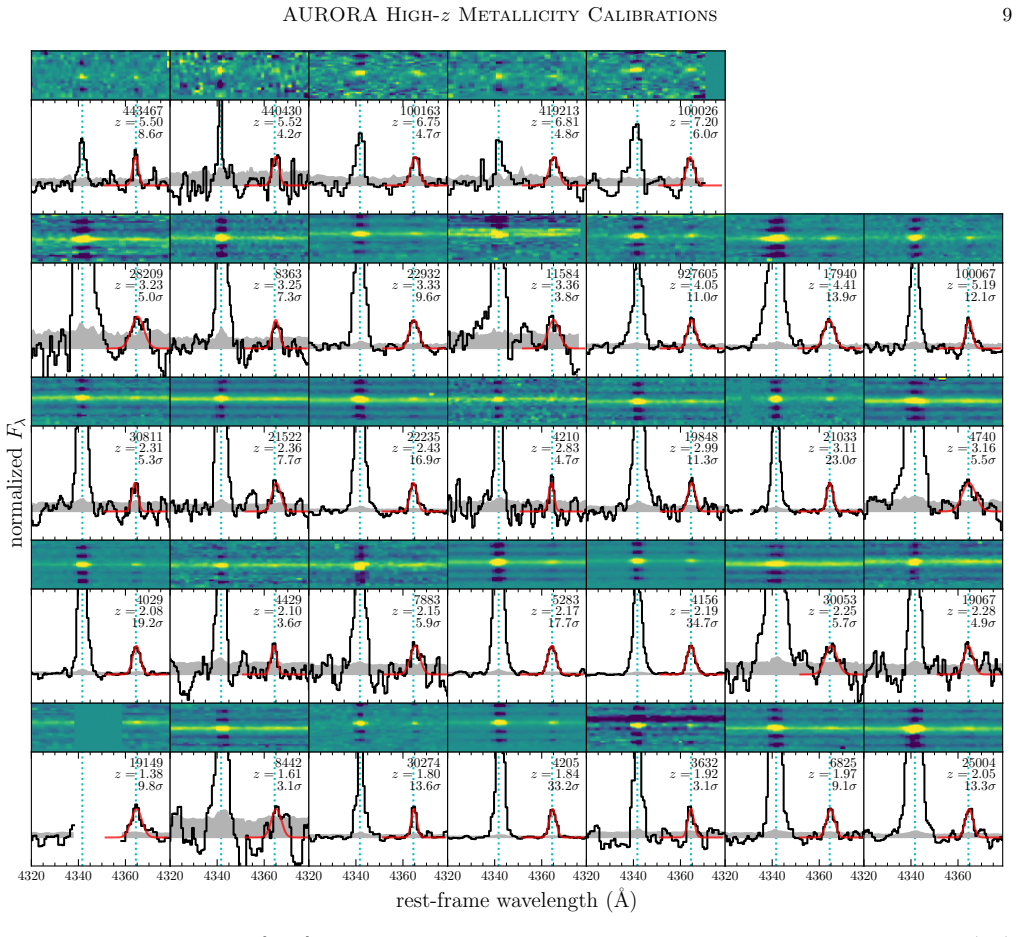Click the page number 9

coord(1007,14)
